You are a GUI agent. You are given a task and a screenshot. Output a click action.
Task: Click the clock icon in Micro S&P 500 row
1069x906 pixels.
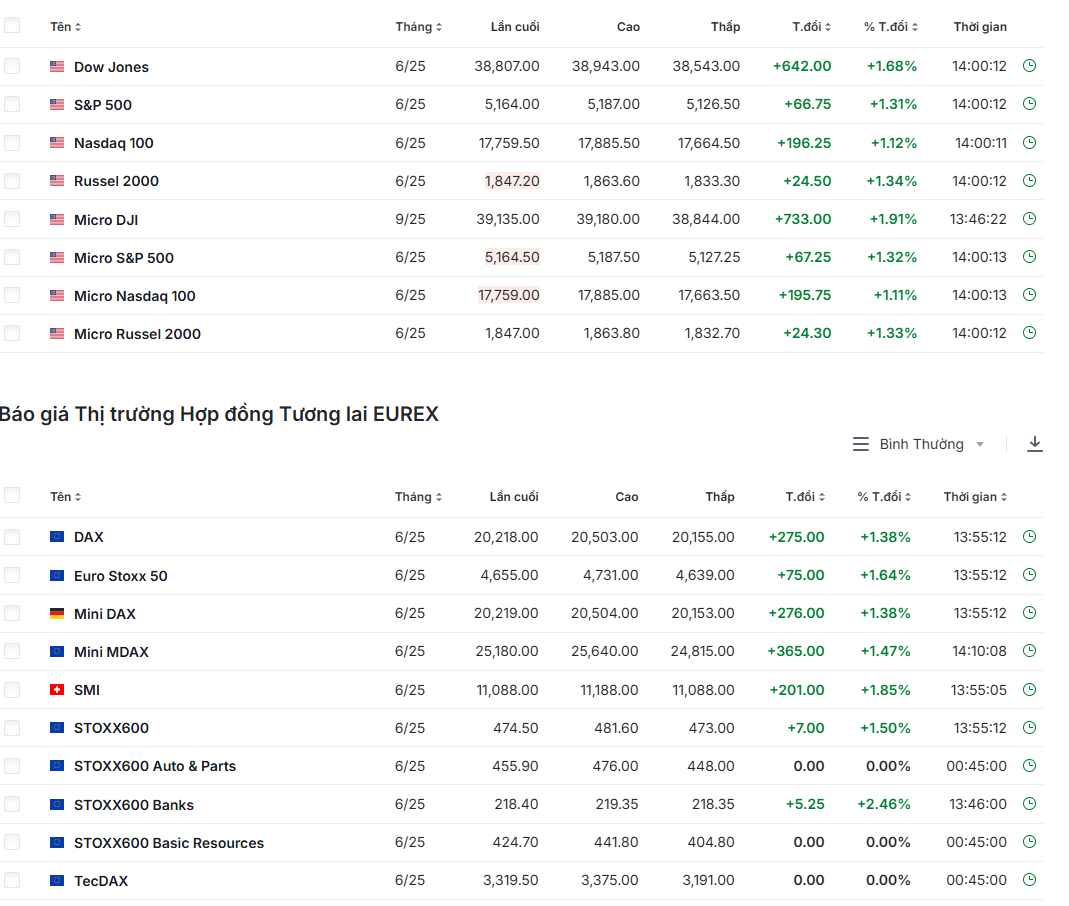pyautogui.click(x=1029, y=257)
